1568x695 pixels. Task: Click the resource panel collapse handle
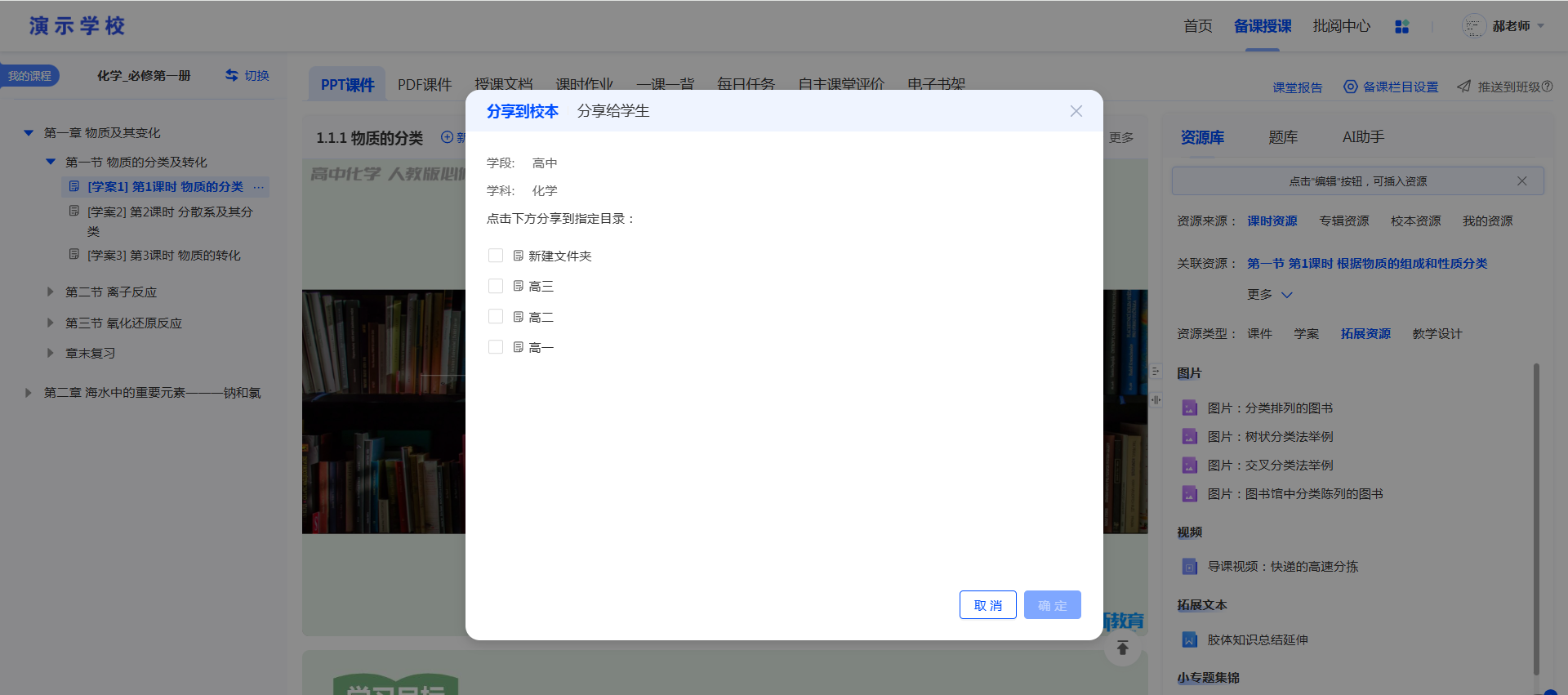tap(1156, 372)
